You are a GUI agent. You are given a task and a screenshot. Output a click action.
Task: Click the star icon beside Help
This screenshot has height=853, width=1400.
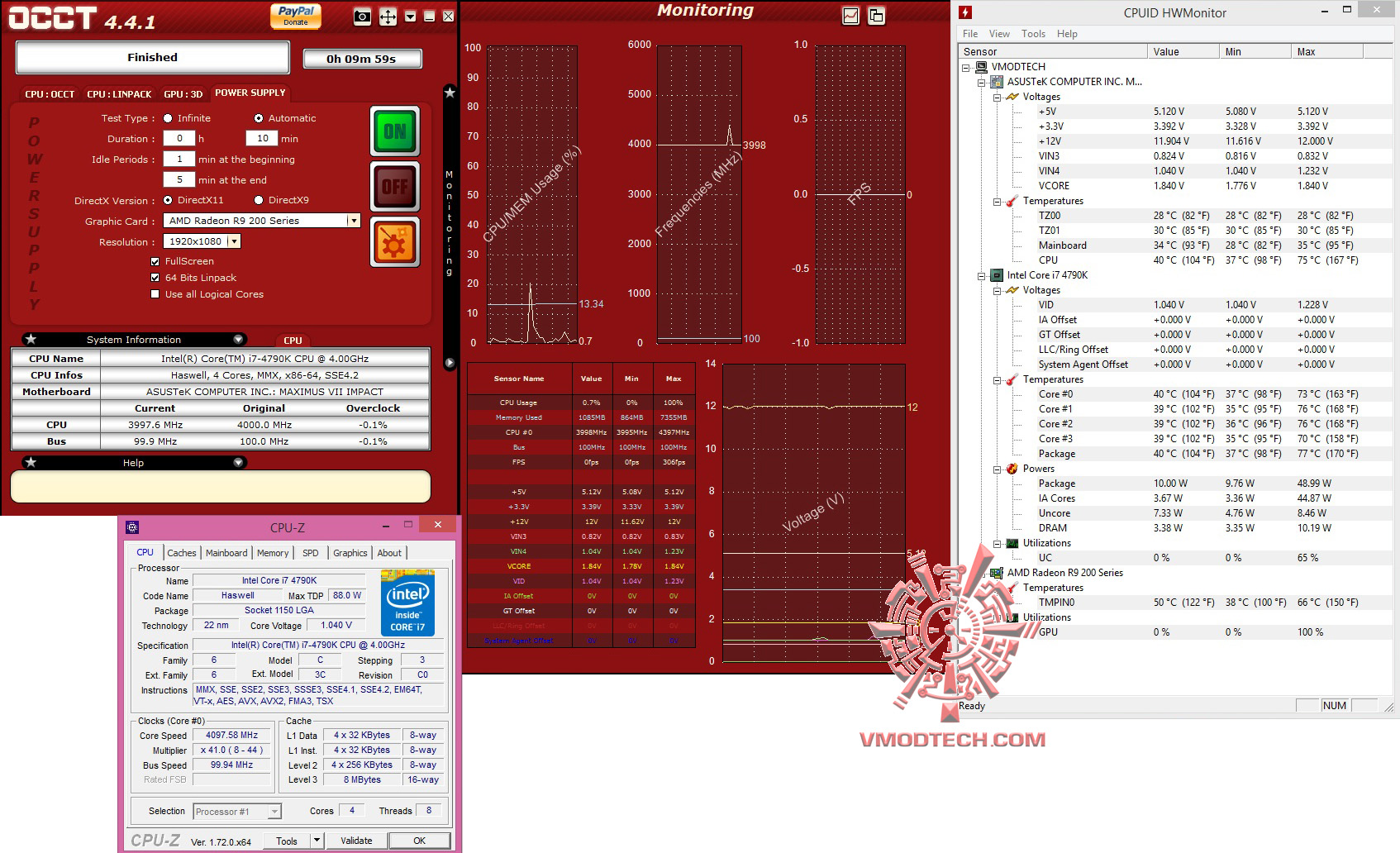click(x=31, y=462)
